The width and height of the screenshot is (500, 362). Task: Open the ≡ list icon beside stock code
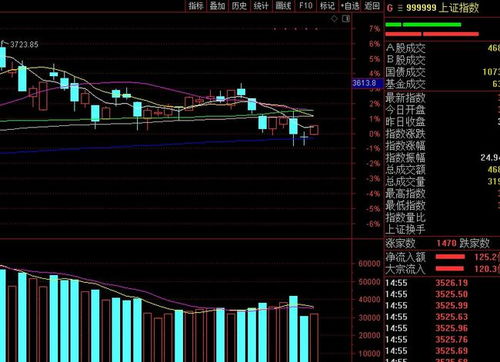(400, 8)
